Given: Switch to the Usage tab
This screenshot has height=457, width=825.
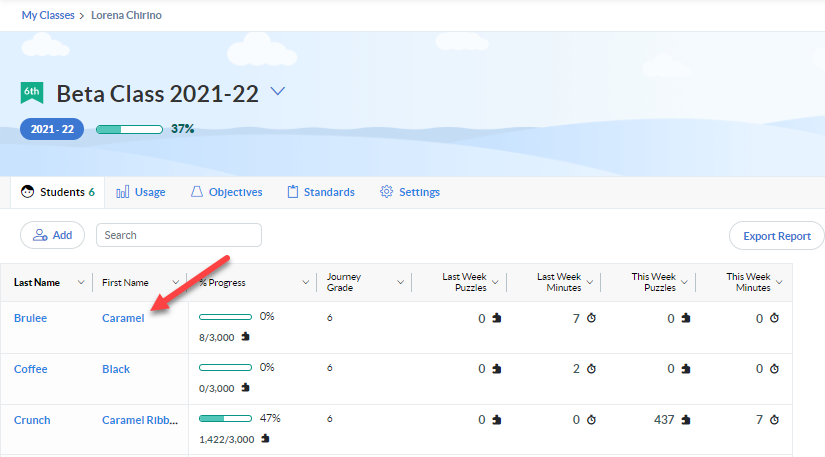Looking at the screenshot, I should click(x=141, y=192).
